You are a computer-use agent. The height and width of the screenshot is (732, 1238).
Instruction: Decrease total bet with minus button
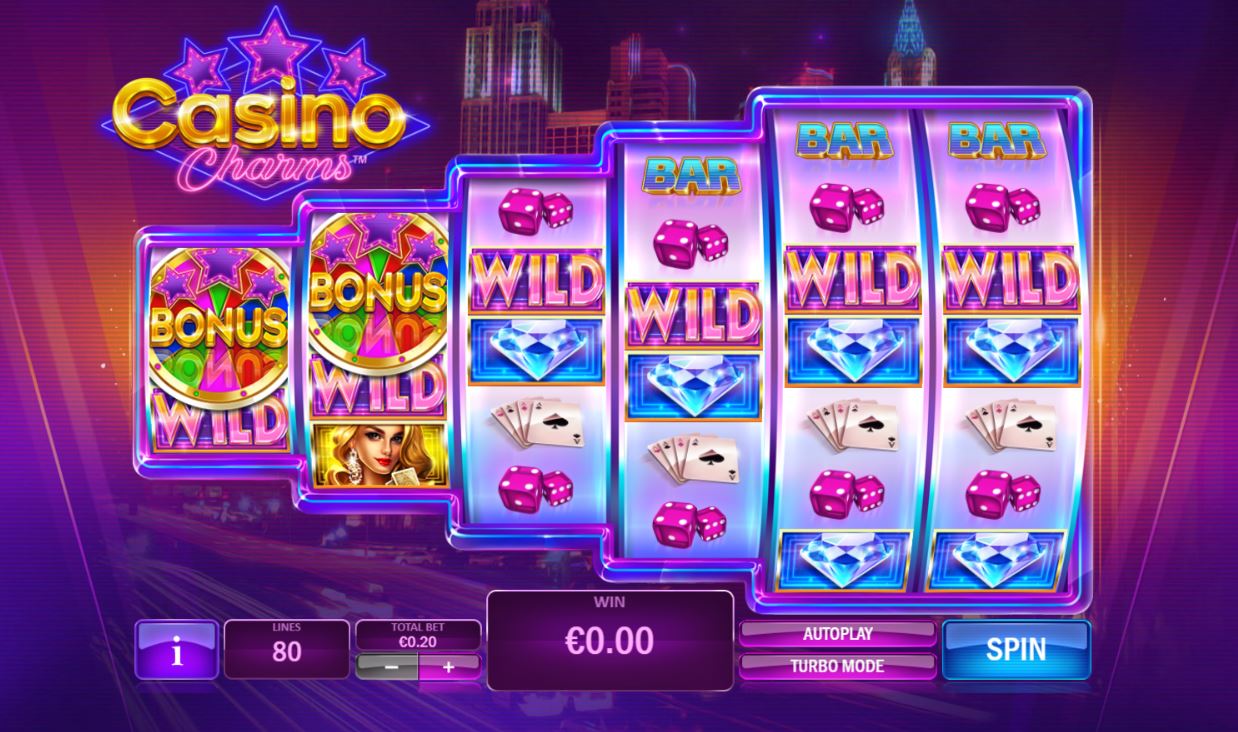click(388, 667)
